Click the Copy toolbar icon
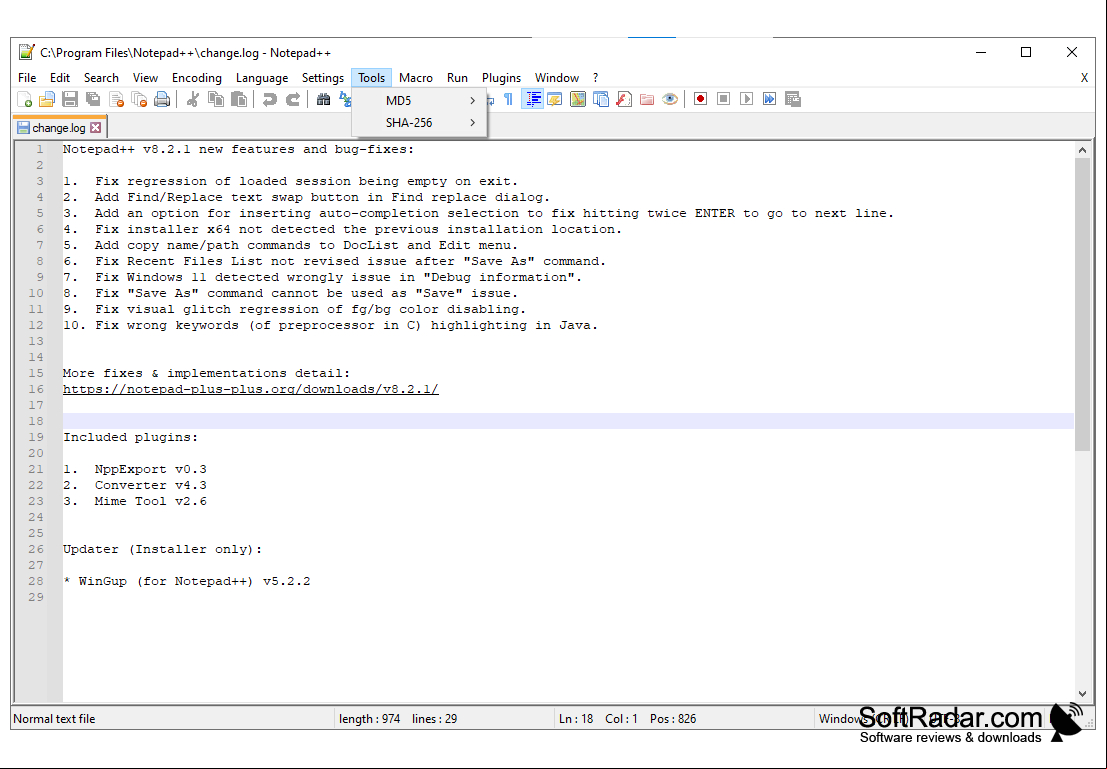This screenshot has height=769, width=1107. pyautogui.click(x=216, y=100)
